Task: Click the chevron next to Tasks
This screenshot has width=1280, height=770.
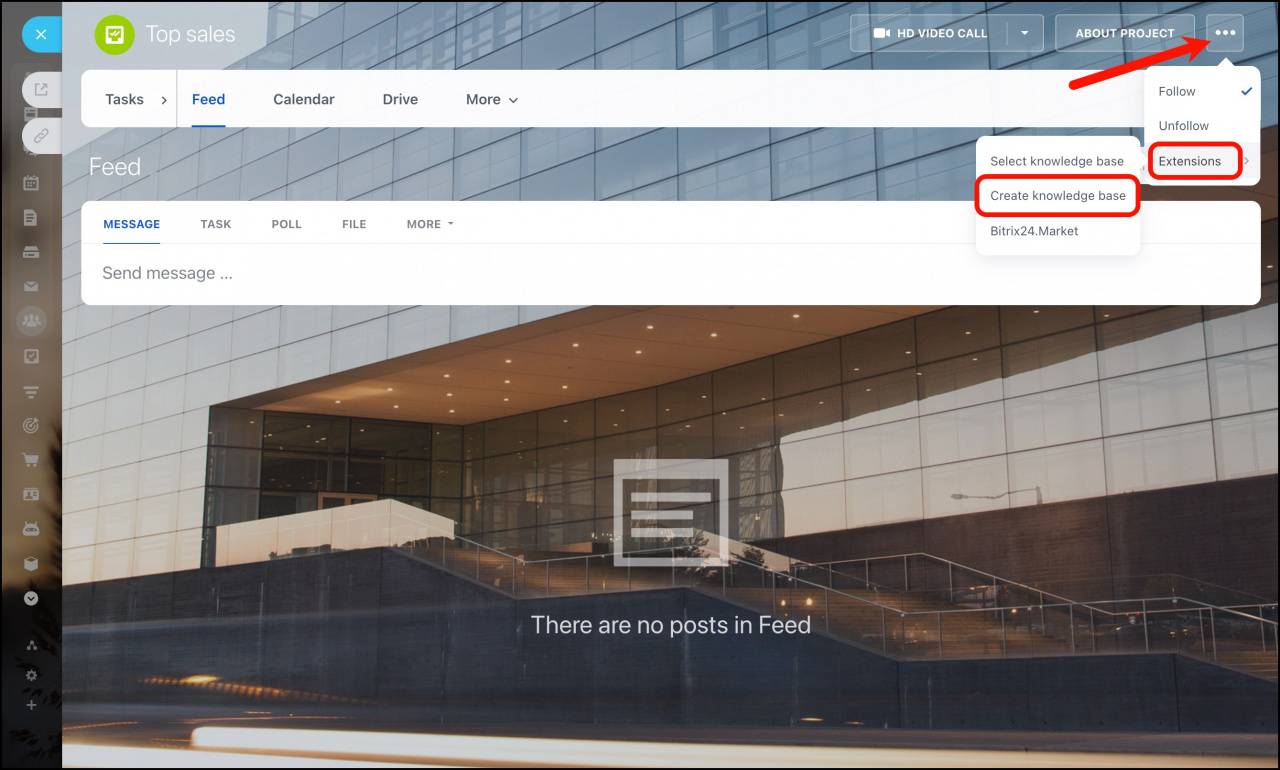Action: 164,100
